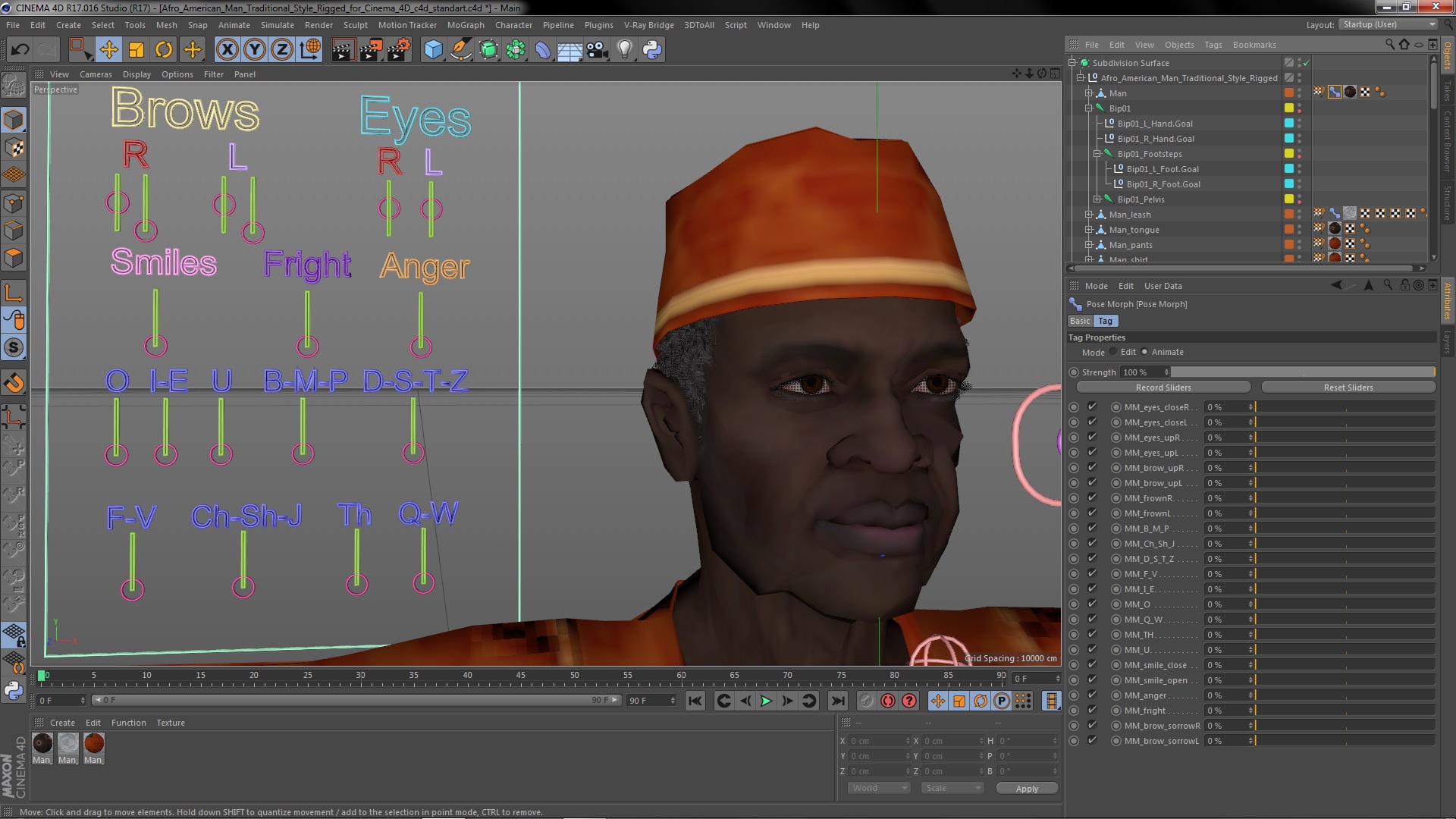Go to end of animation

(x=837, y=701)
